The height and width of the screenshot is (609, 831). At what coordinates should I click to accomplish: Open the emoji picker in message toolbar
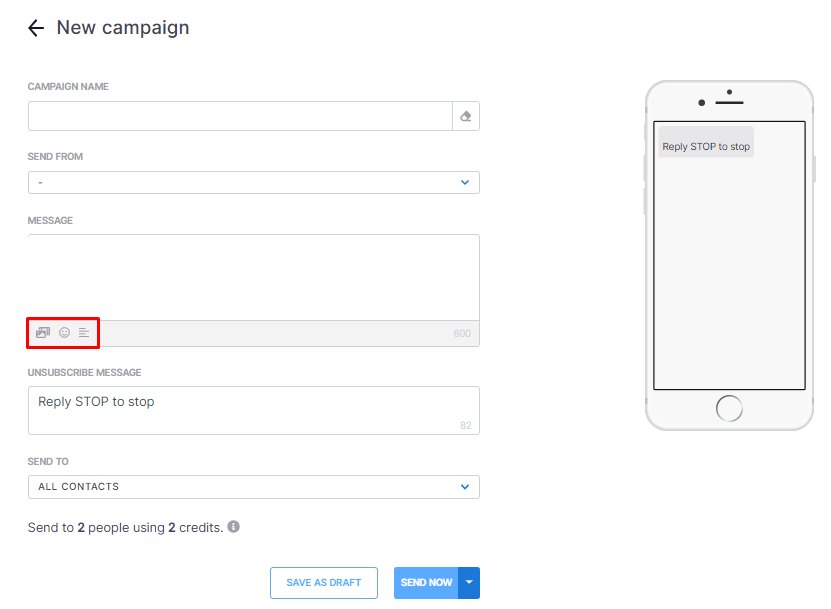tap(64, 333)
